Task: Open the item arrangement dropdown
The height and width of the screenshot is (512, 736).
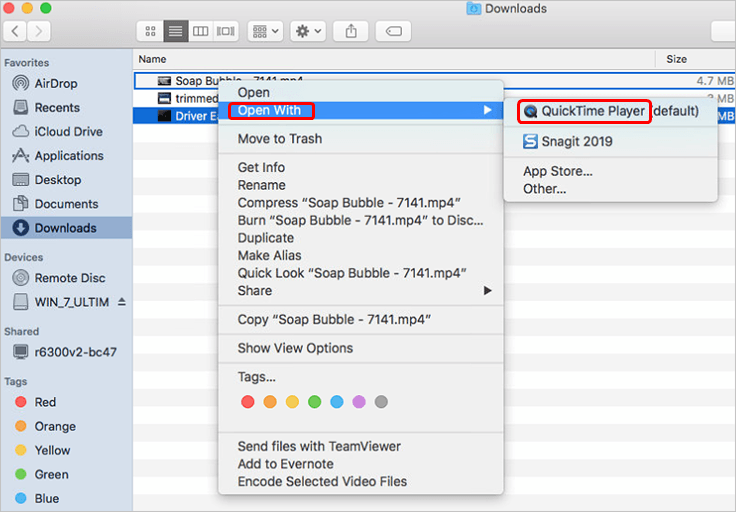Action: click(x=265, y=31)
